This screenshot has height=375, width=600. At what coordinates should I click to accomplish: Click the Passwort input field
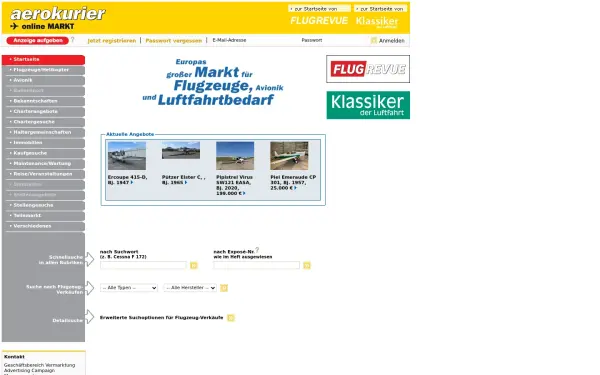333,40
